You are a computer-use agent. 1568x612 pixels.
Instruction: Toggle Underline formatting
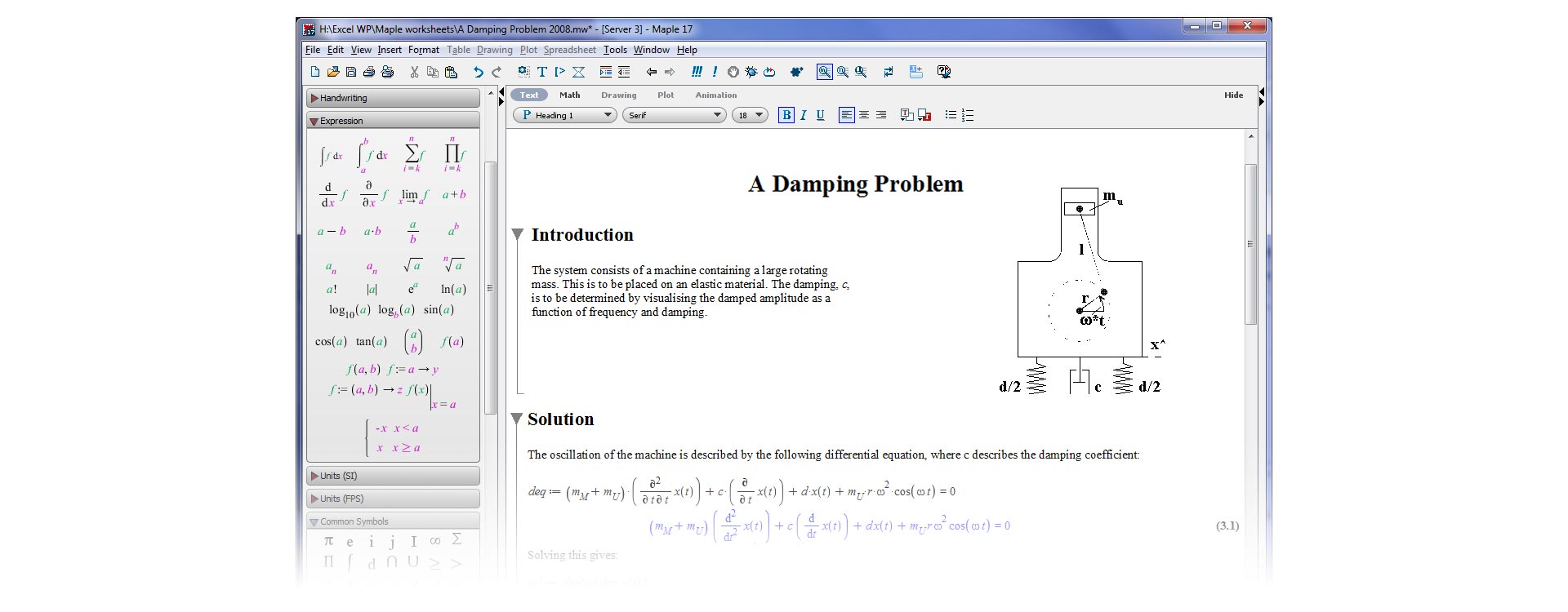click(x=821, y=115)
